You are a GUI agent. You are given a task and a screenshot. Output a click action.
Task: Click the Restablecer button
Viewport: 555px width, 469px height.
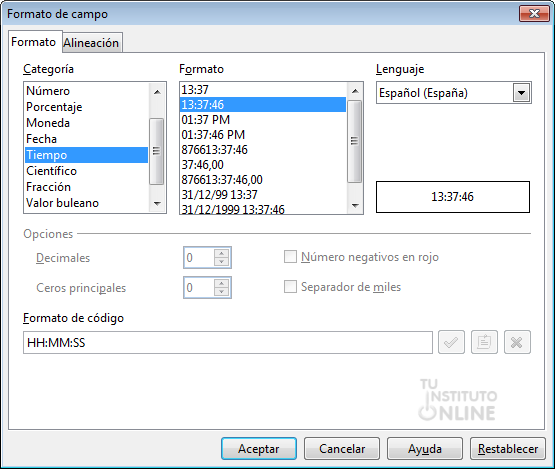click(508, 449)
